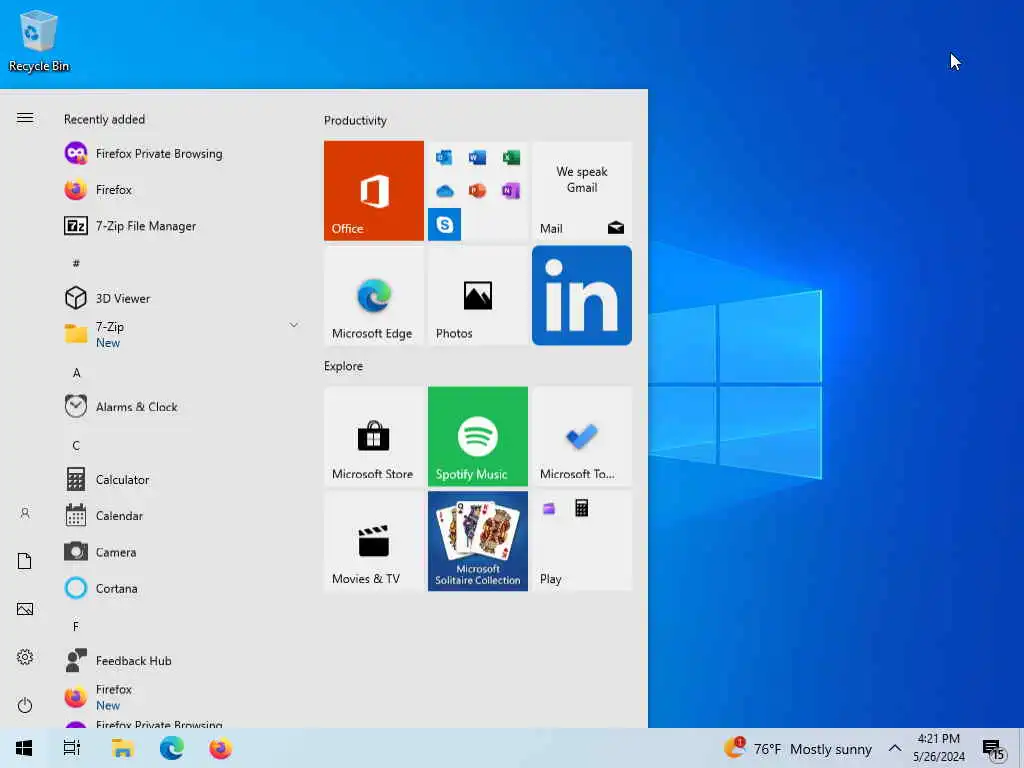The height and width of the screenshot is (768, 1024).
Task: Click the A letter header in app list
Action: [x=76, y=373]
